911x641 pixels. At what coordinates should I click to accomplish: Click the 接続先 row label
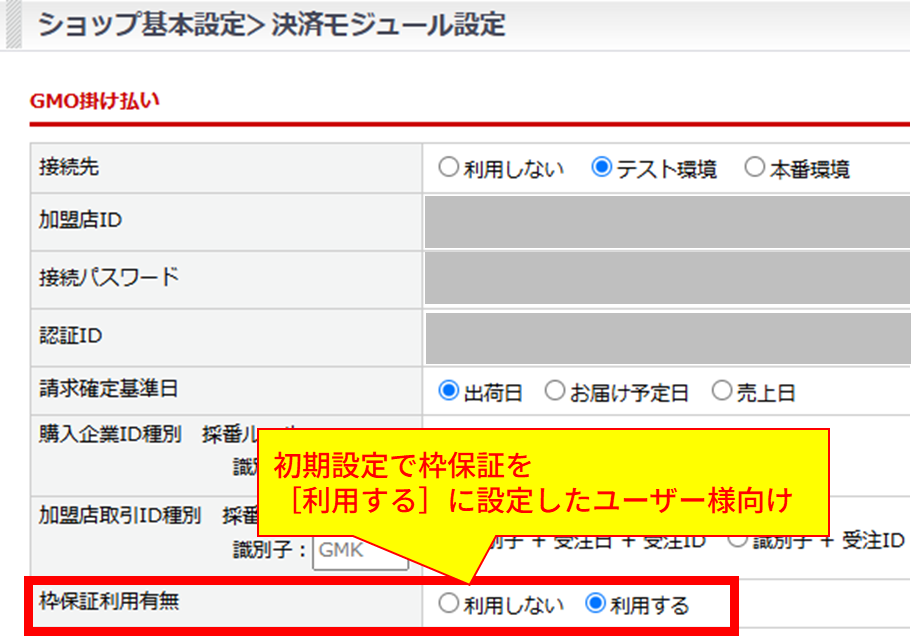(x=69, y=167)
